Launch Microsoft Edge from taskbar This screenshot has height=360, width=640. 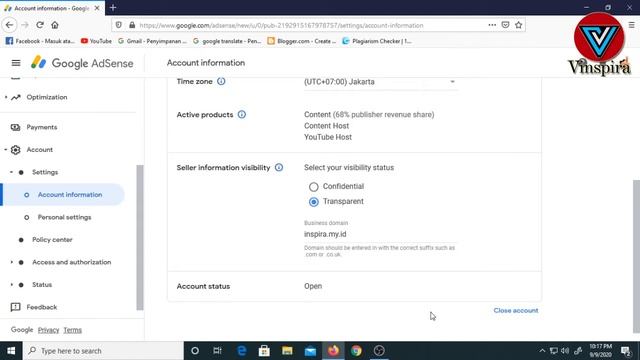click(x=241, y=351)
